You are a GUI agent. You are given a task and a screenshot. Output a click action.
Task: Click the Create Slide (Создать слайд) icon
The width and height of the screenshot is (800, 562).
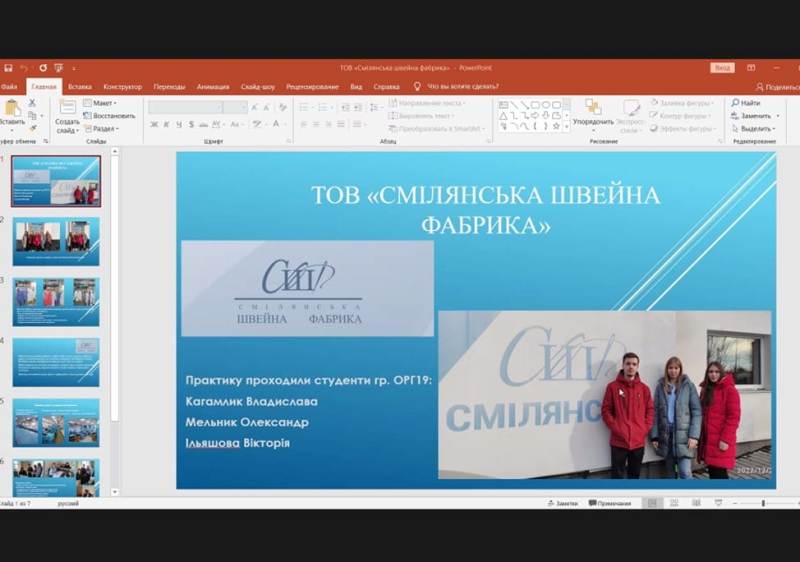67,108
